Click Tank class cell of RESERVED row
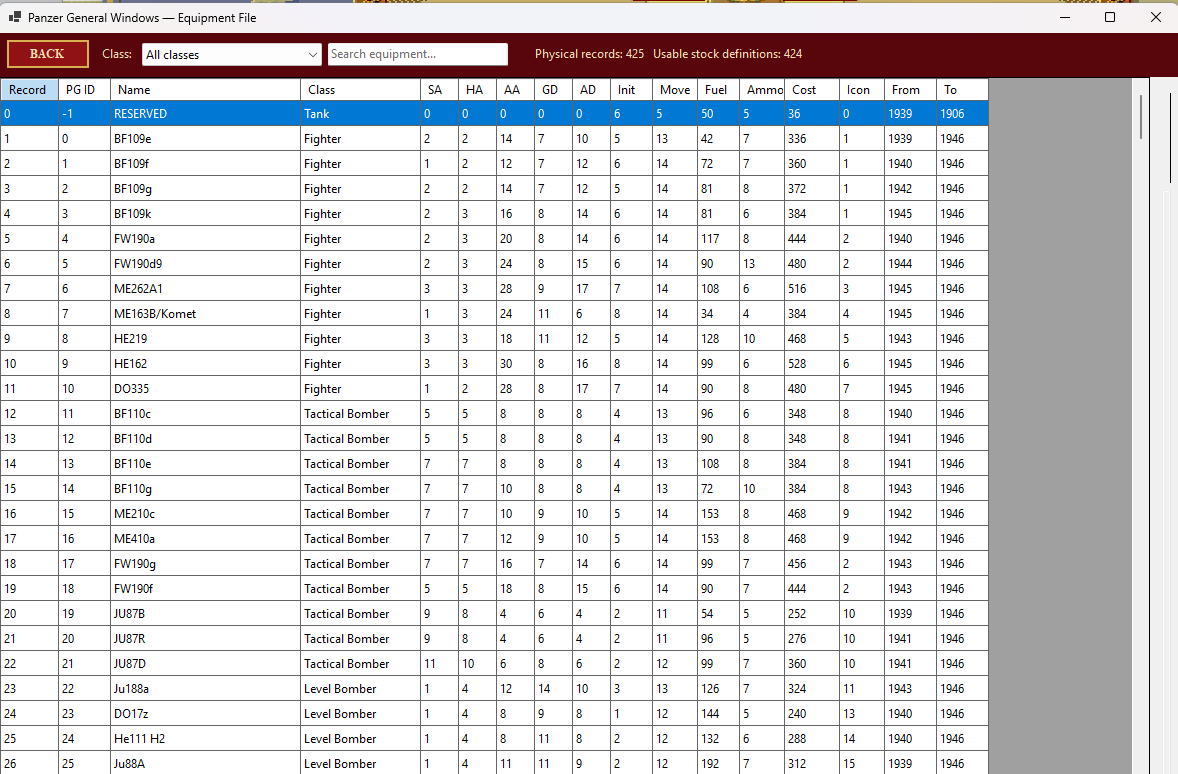 tap(361, 113)
